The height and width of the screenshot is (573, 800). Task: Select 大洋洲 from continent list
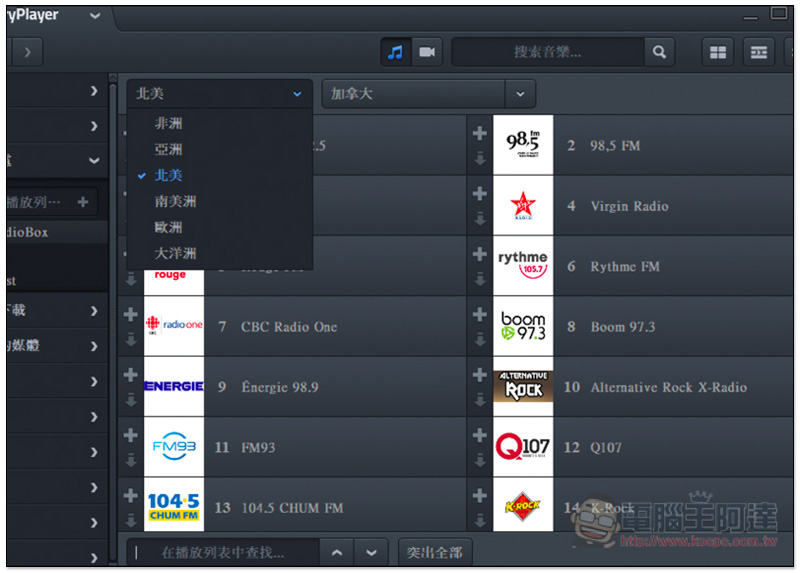point(175,253)
